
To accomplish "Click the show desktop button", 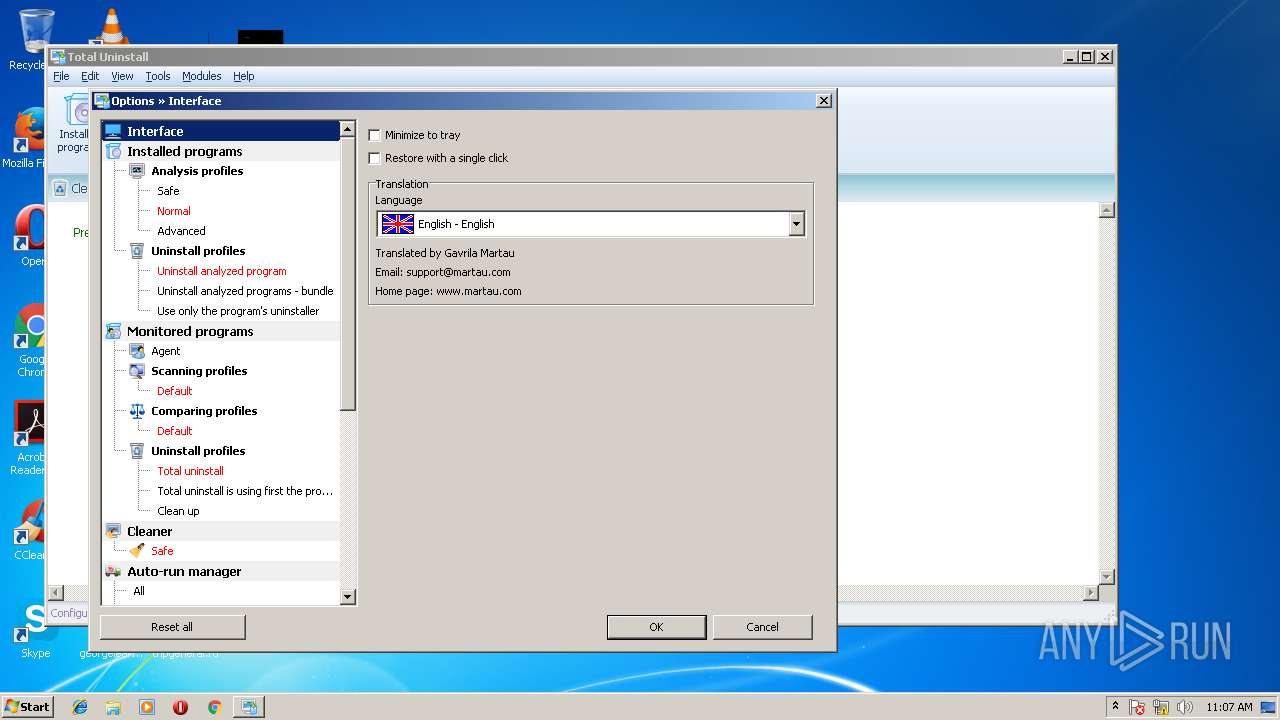I will pos(1268,707).
